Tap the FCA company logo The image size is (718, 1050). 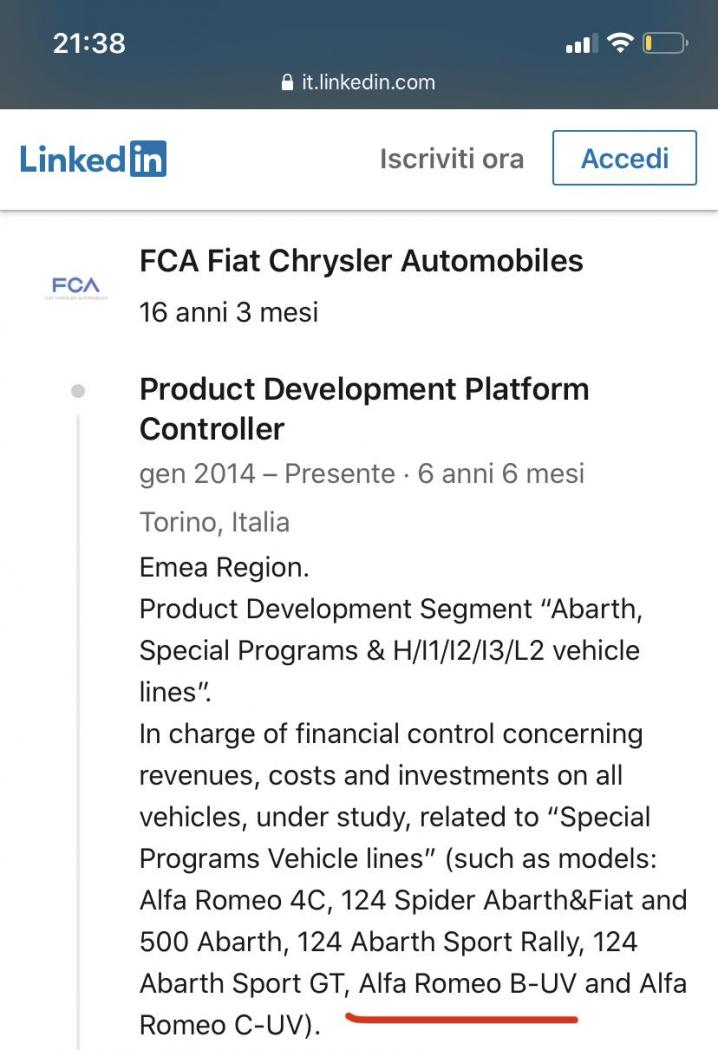(x=75, y=288)
